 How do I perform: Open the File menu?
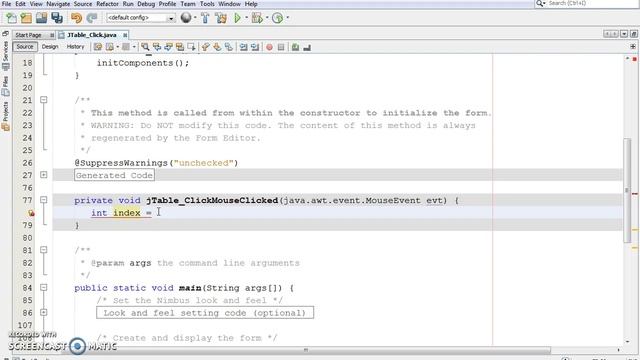click(6, 4)
